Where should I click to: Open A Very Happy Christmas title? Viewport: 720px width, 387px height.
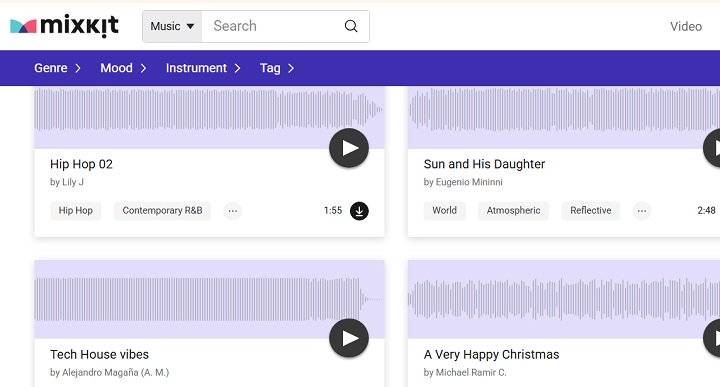491,354
